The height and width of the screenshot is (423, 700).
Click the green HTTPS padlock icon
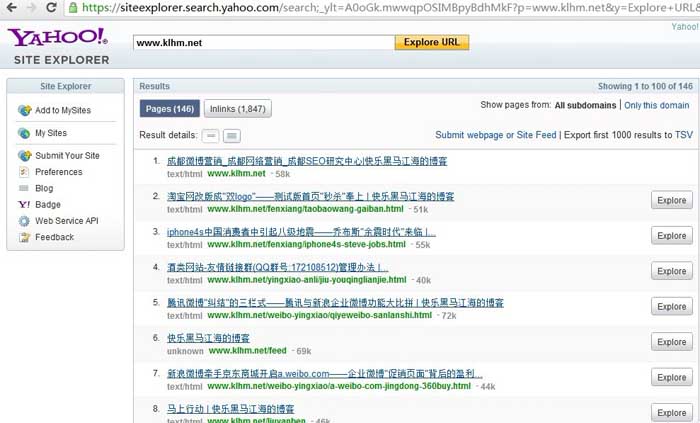[73, 8]
